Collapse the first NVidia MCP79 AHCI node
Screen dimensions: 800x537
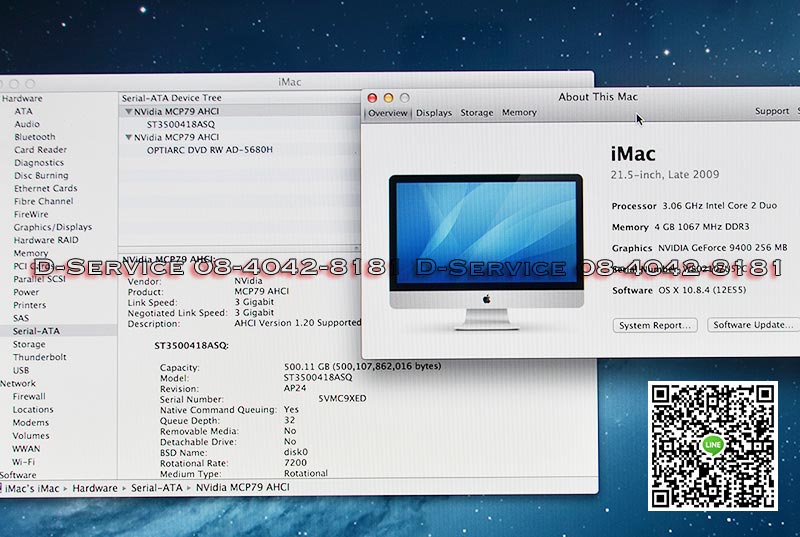pos(129,111)
